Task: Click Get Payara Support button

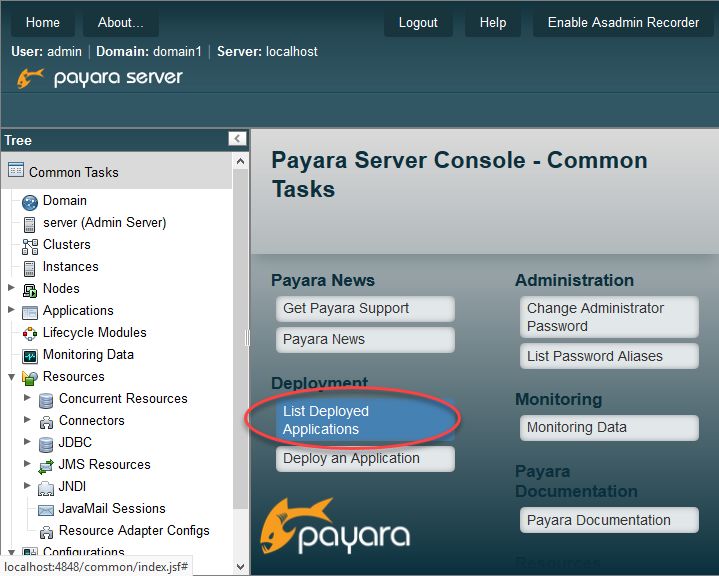Action: [365, 309]
